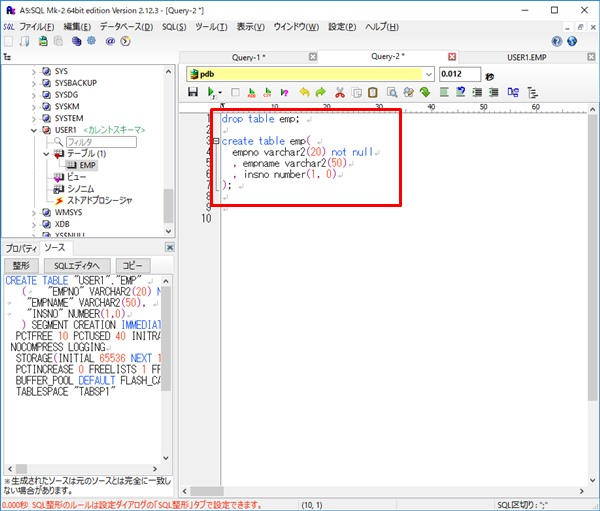Click the open file icon in main toolbar

coord(25,41)
